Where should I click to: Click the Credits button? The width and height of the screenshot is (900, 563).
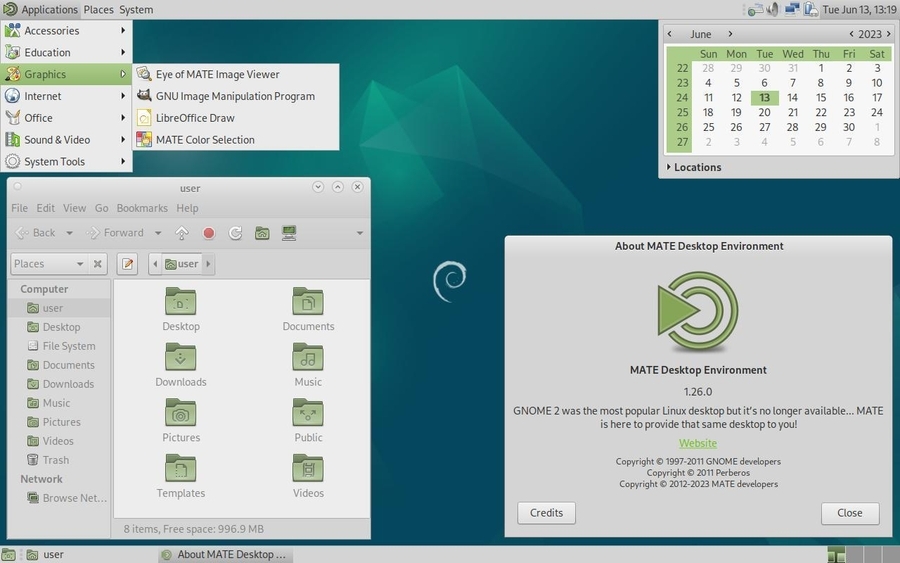(x=546, y=513)
